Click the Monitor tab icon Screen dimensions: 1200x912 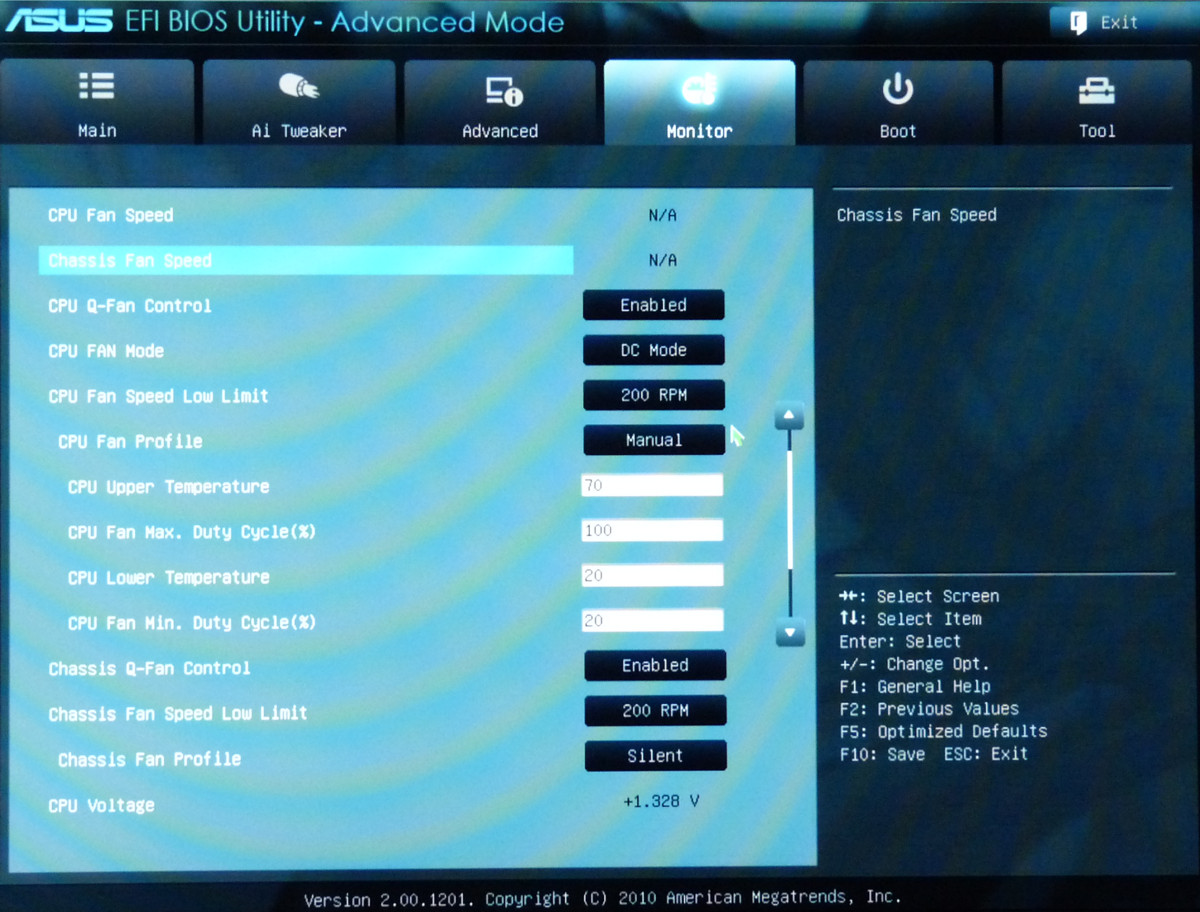pos(699,90)
